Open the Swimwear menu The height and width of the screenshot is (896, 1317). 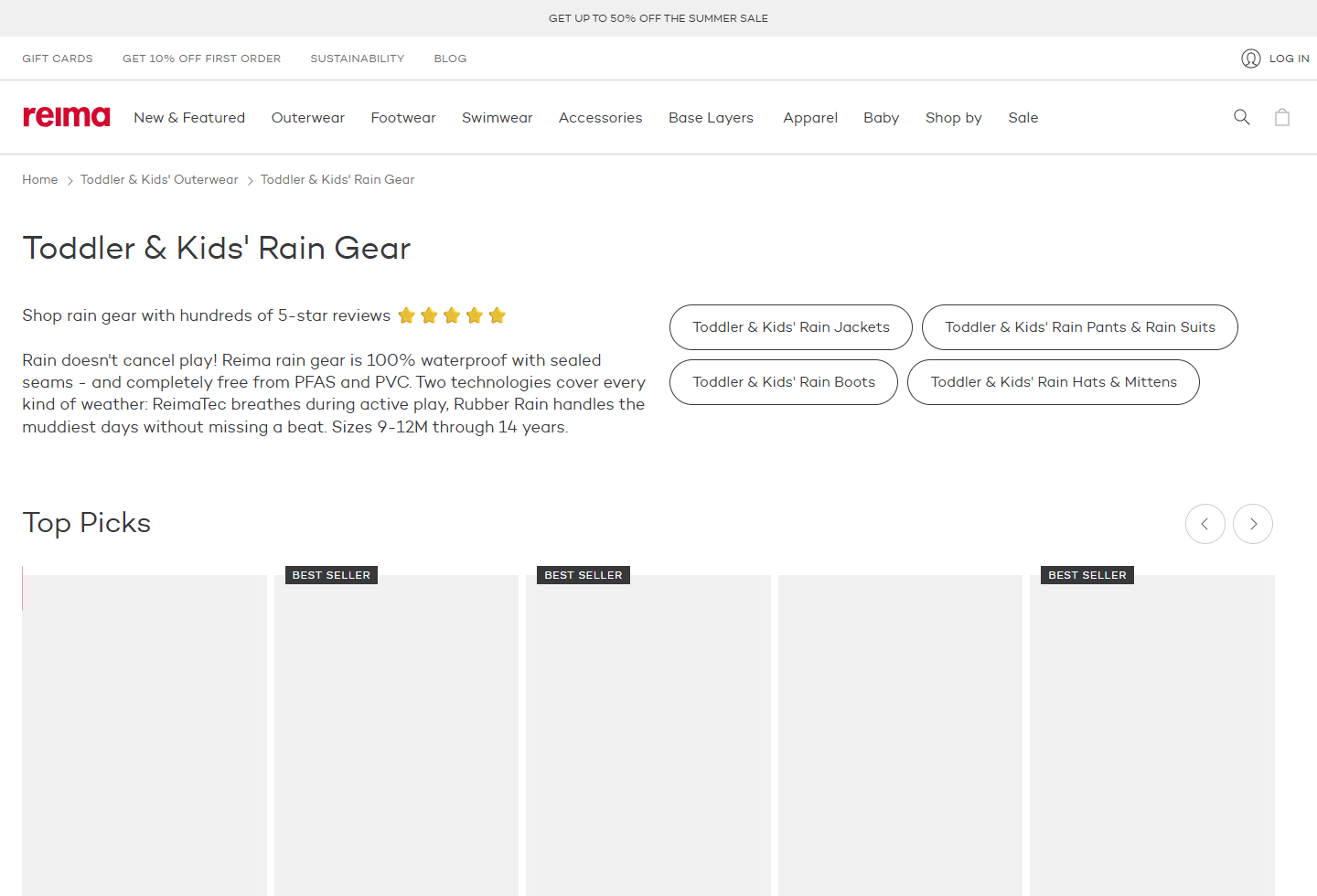pos(497,117)
